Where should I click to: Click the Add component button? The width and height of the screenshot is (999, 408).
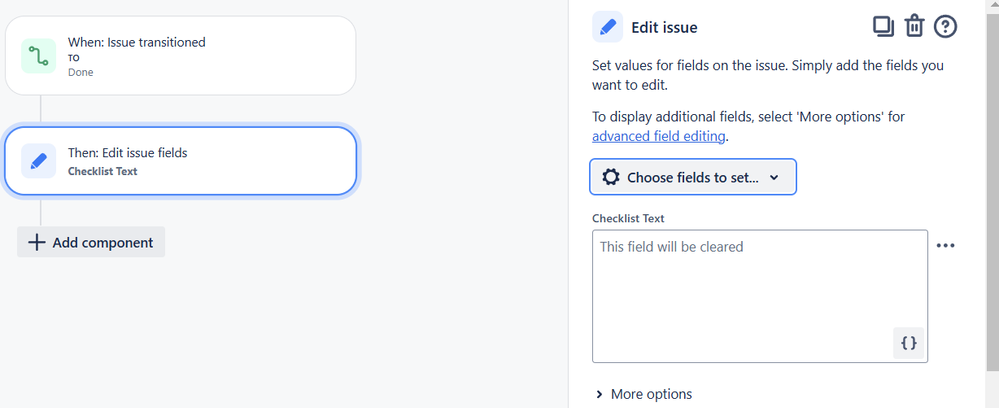tap(91, 242)
